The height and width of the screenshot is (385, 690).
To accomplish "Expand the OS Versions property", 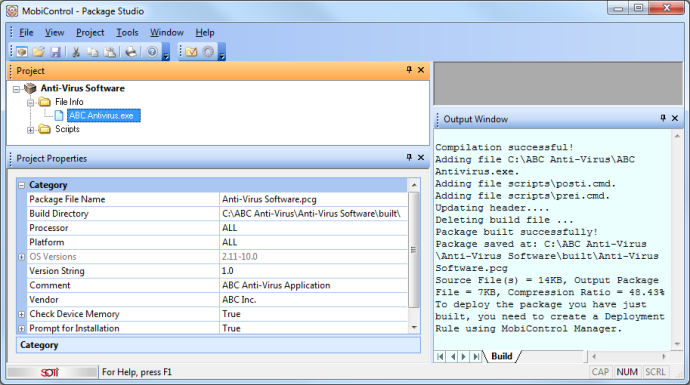I will [22, 257].
